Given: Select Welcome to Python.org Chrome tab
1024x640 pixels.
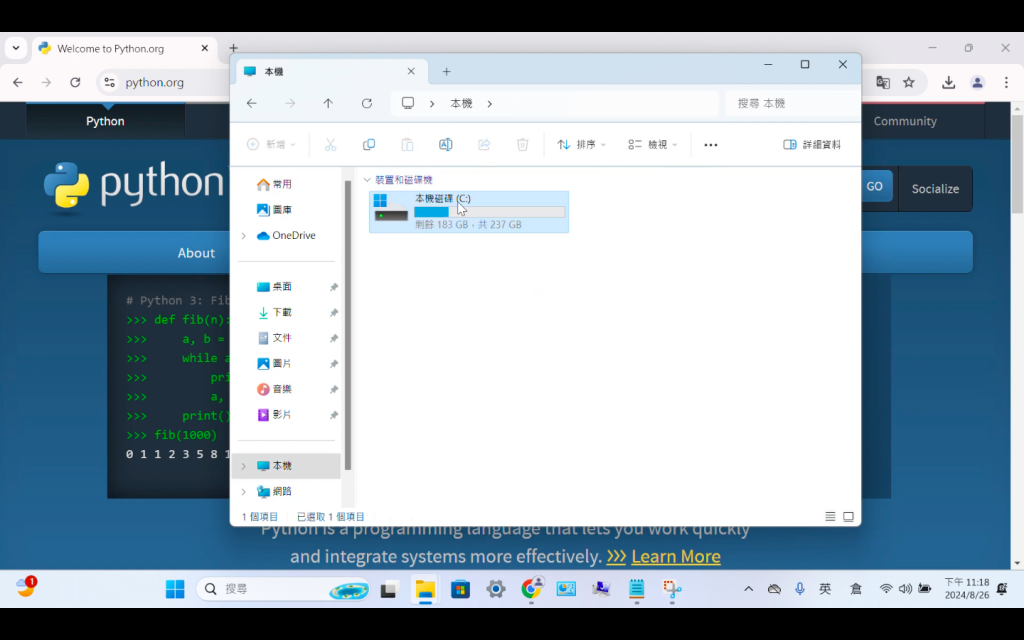Looking at the screenshot, I should 123,48.
